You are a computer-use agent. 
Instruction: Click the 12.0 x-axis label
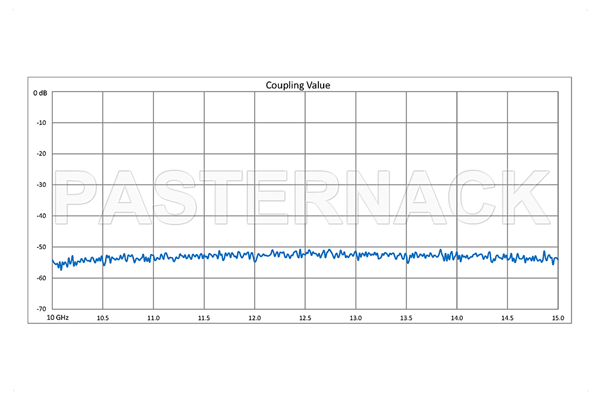click(x=254, y=318)
